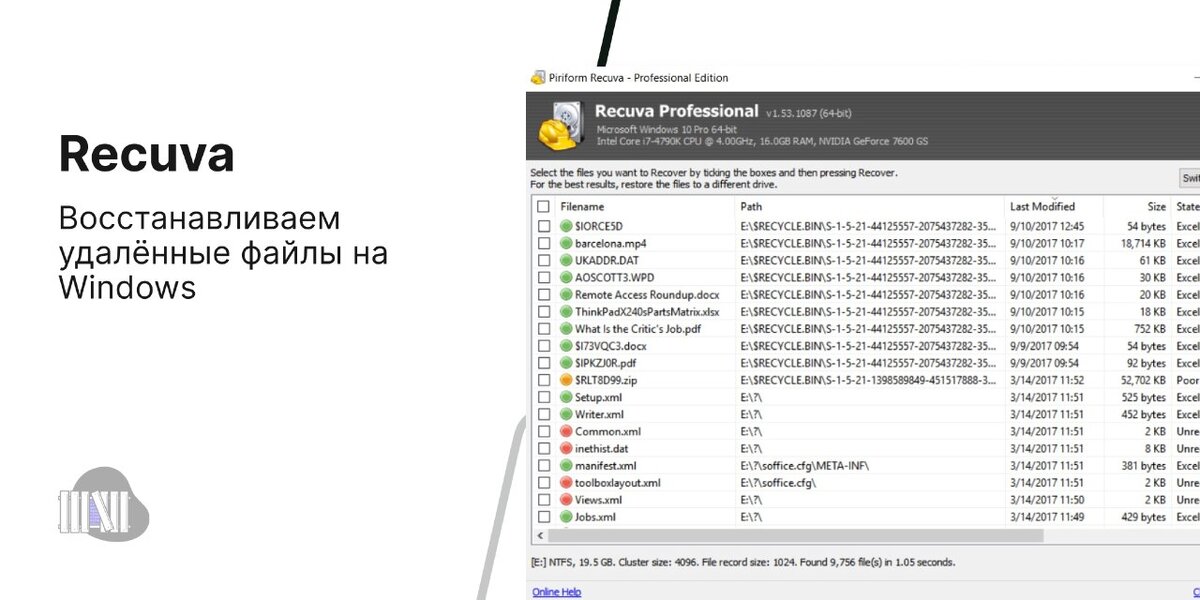Click green status dot of $IORCE5D
Image resolution: width=1200 pixels, height=600 pixels.
pos(566,226)
